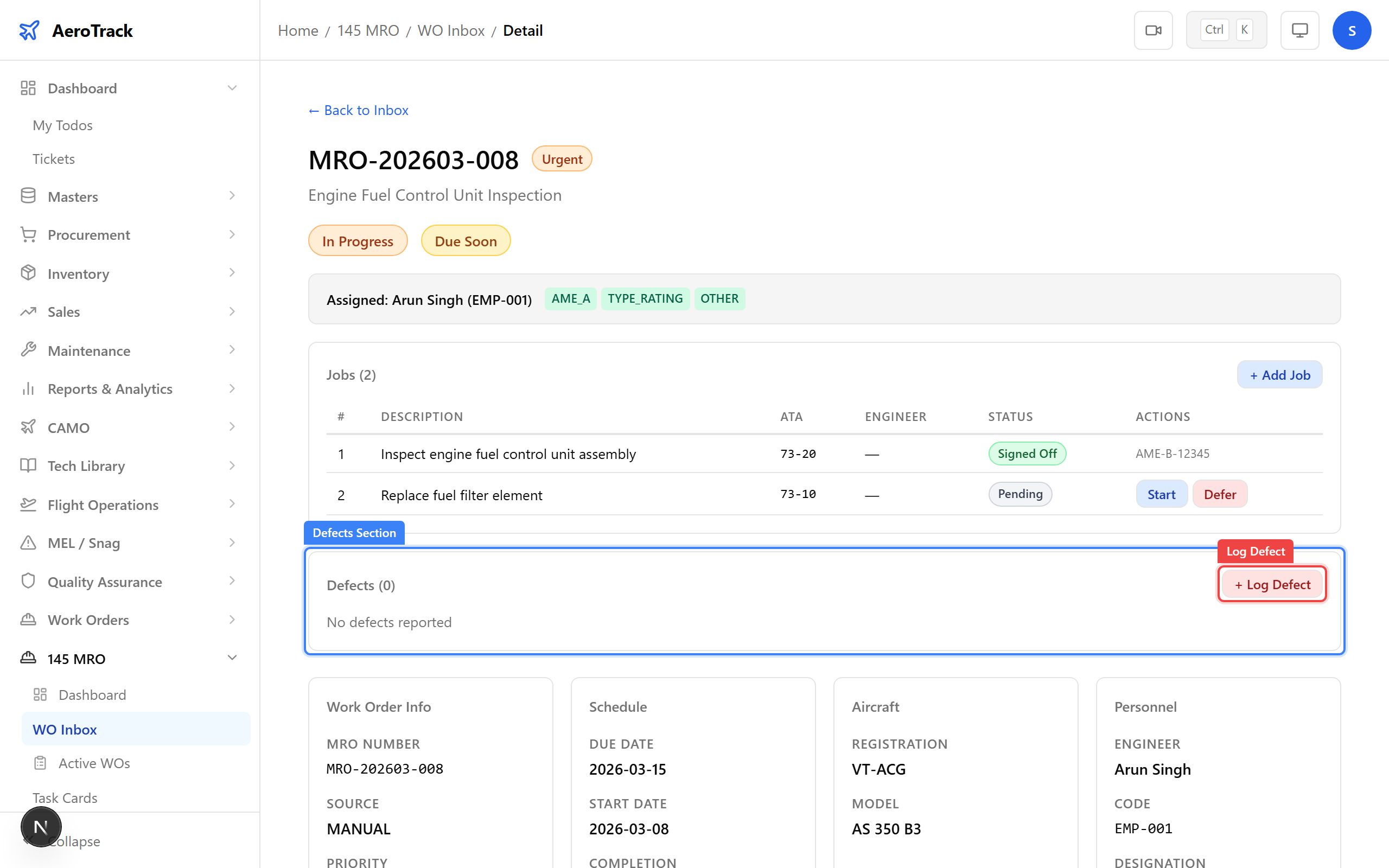Select the Inventory box icon in sidebar
Image resolution: width=1389 pixels, height=868 pixels.
coord(28,273)
